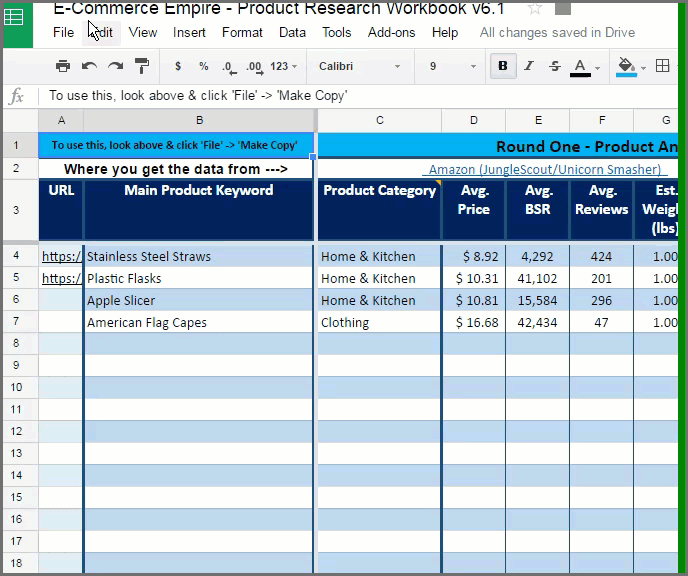
Task: Click the Print icon
Action: point(63,66)
